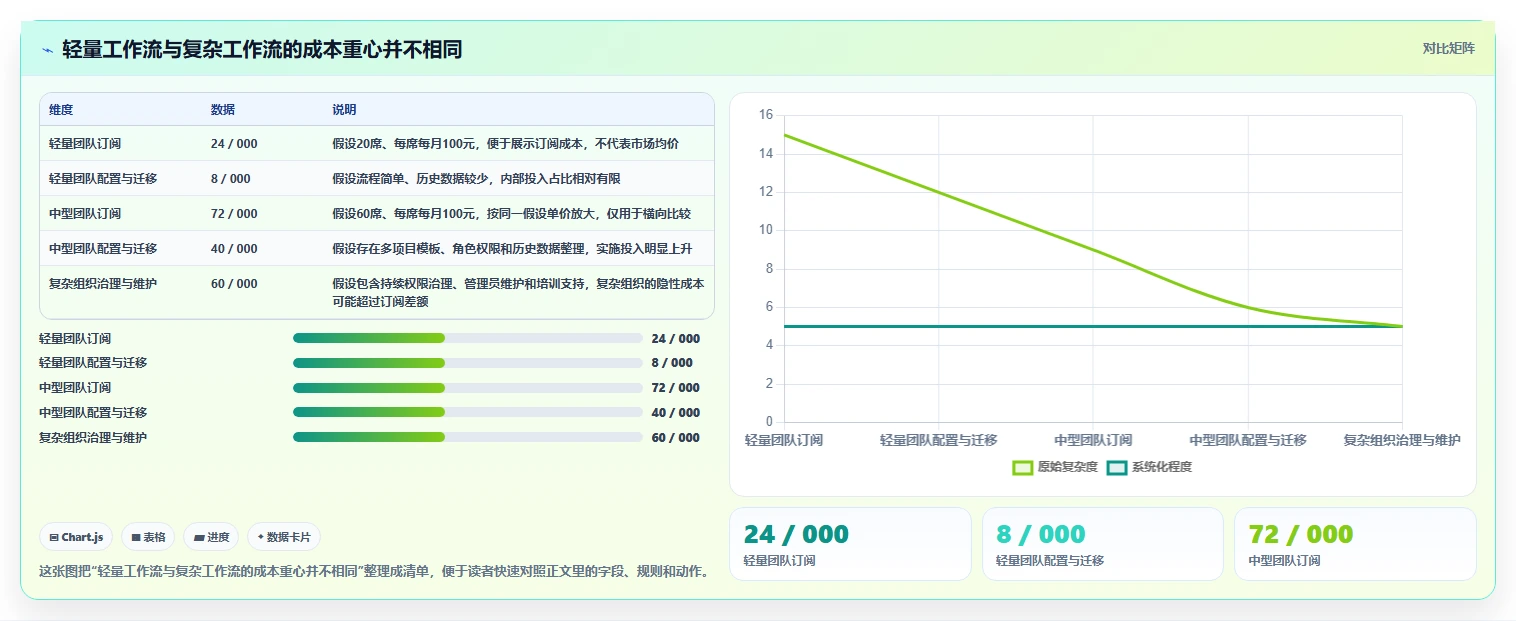Click the 中型团队订阅 progress bar
Viewport: 1516px width, 621px height.
click(x=467, y=388)
